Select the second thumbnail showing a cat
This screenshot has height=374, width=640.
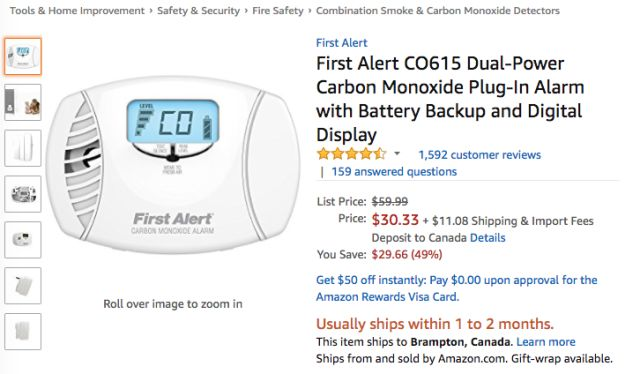coord(23,102)
